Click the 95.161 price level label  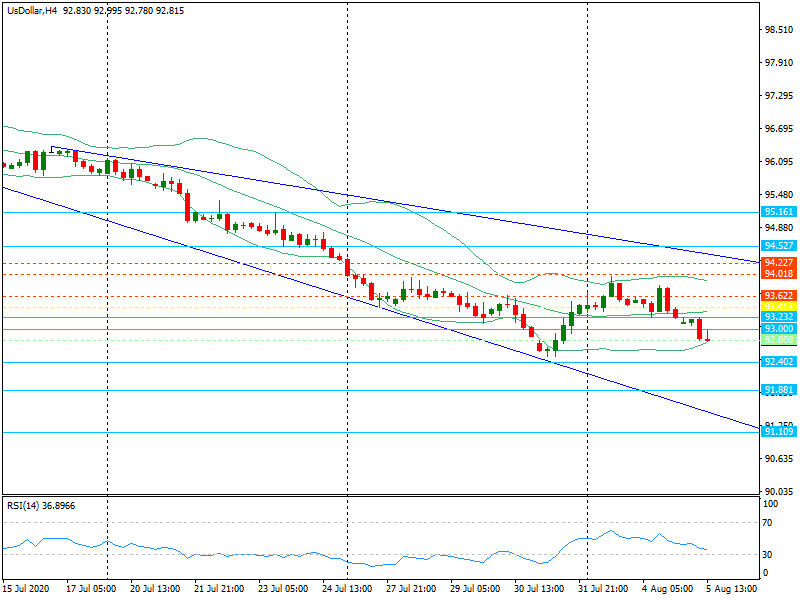(x=778, y=212)
